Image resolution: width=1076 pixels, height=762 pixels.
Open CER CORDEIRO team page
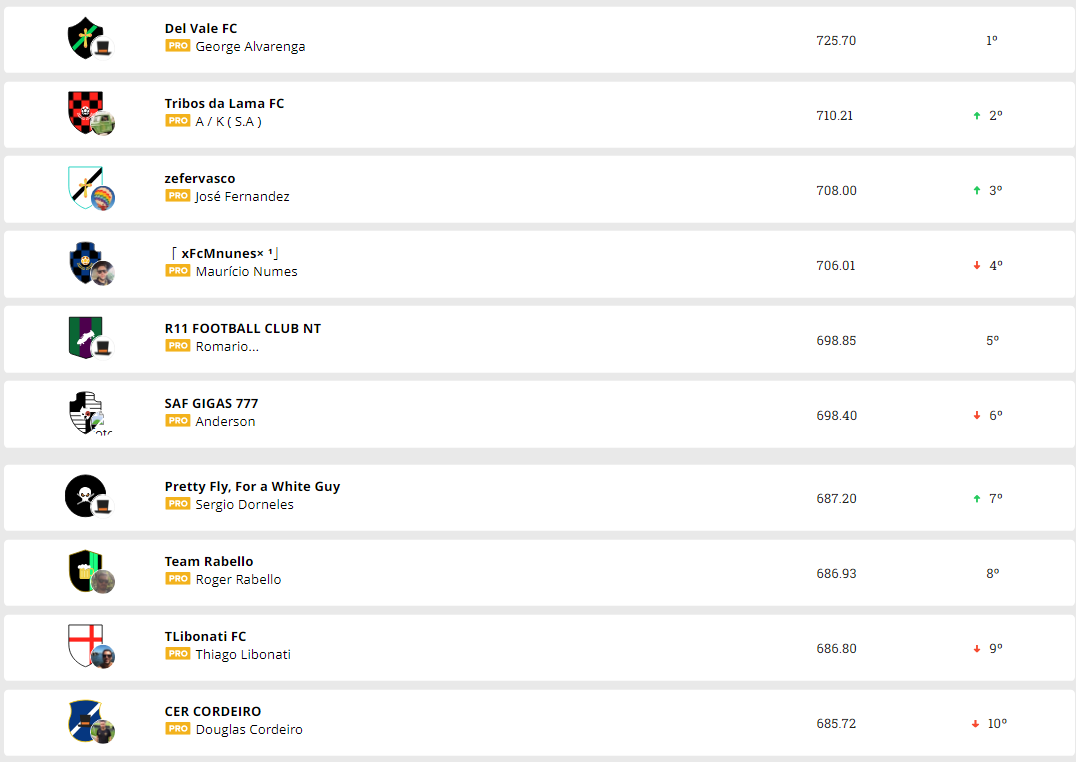[x=212, y=712]
